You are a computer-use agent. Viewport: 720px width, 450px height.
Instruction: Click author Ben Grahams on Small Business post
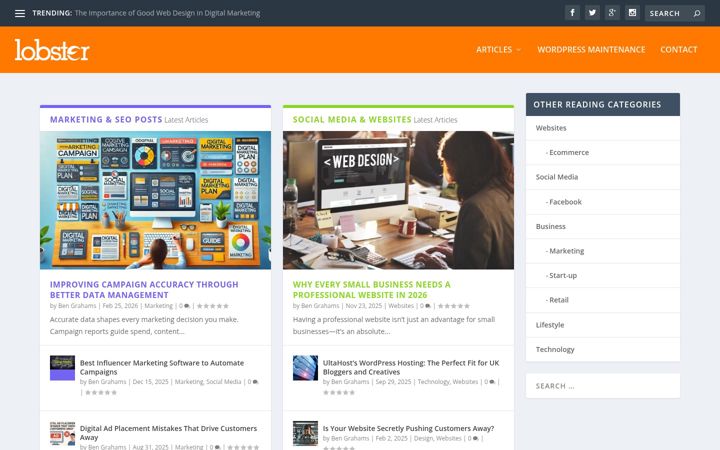(x=320, y=306)
